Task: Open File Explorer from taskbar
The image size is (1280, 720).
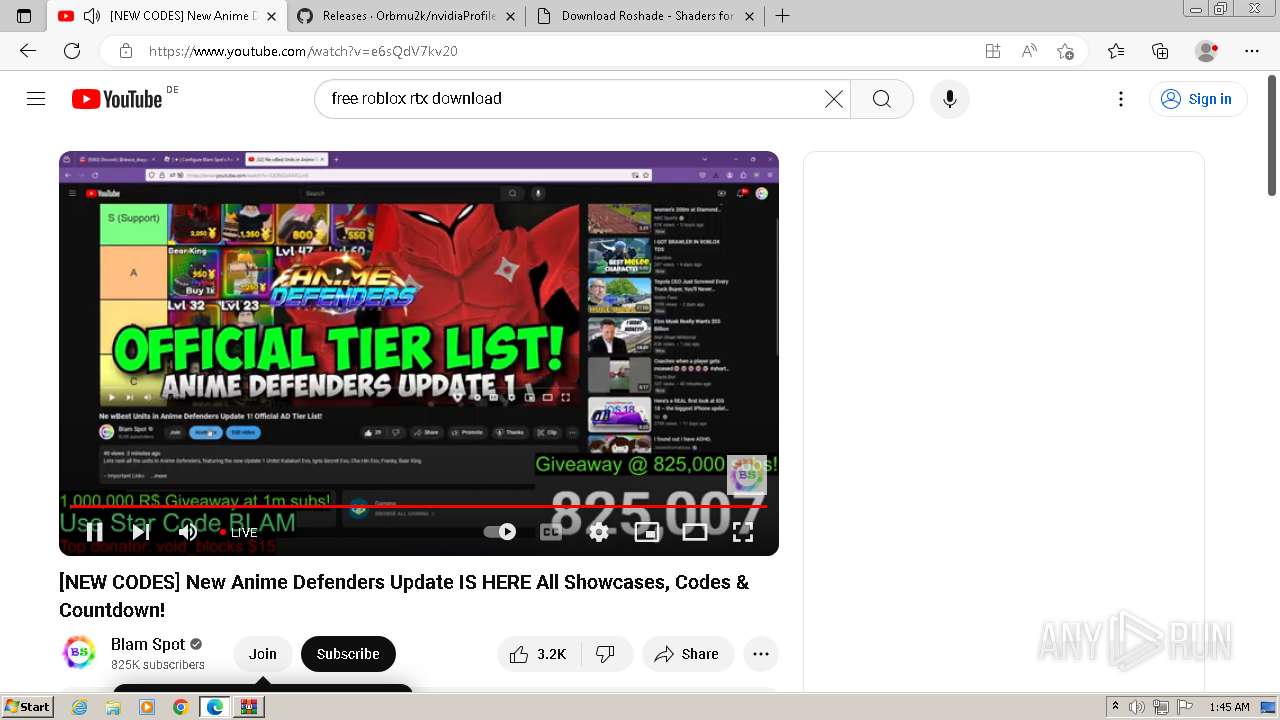Action: [113, 707]
